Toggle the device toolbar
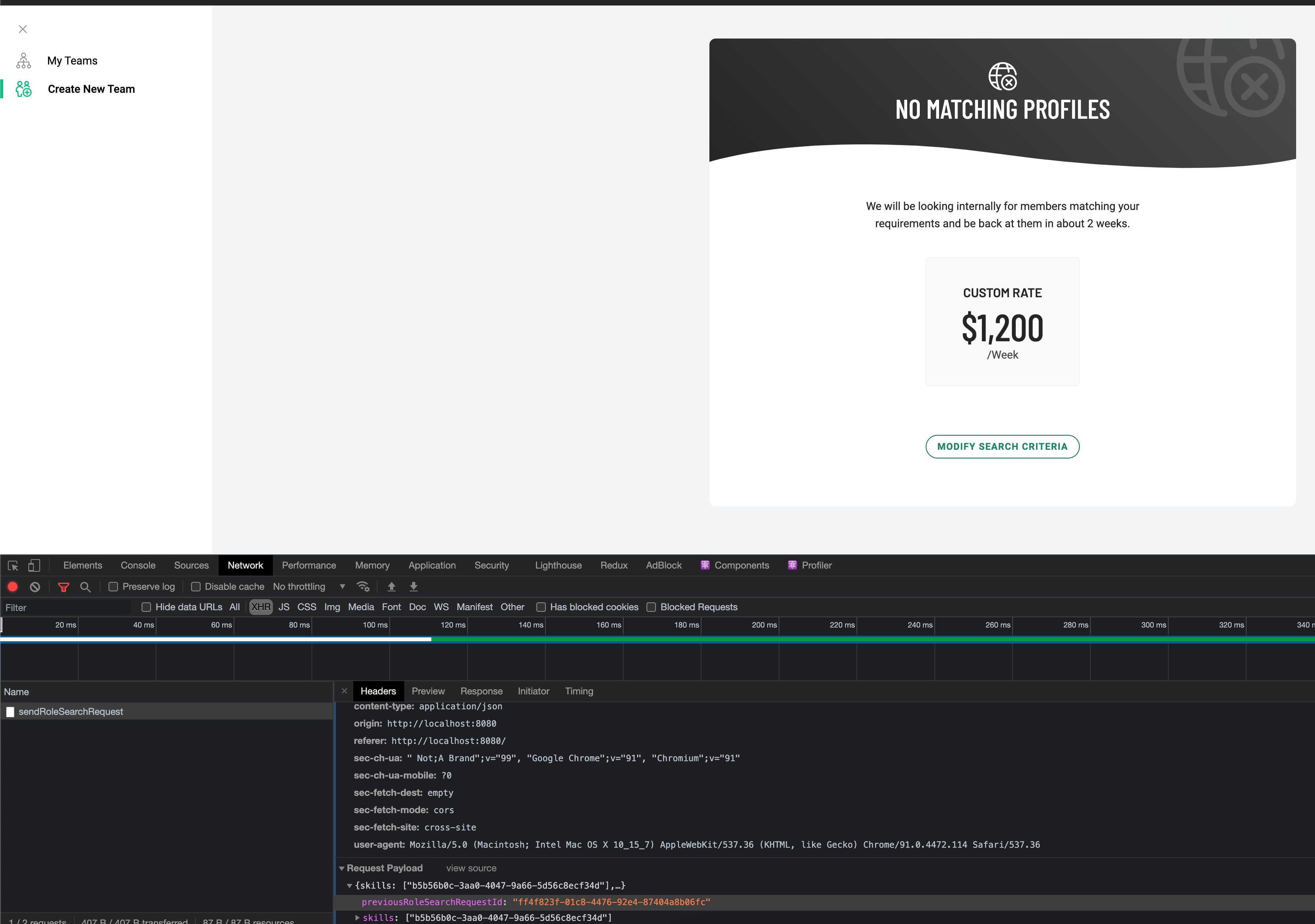 pos(34,565)
